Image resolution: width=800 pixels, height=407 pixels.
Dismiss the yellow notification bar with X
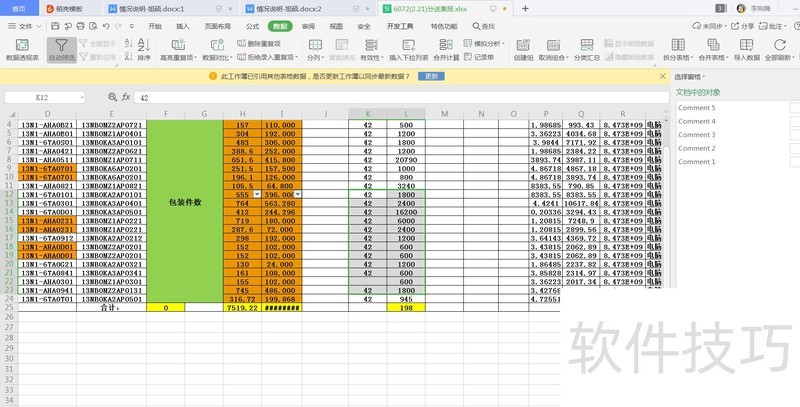662,76
